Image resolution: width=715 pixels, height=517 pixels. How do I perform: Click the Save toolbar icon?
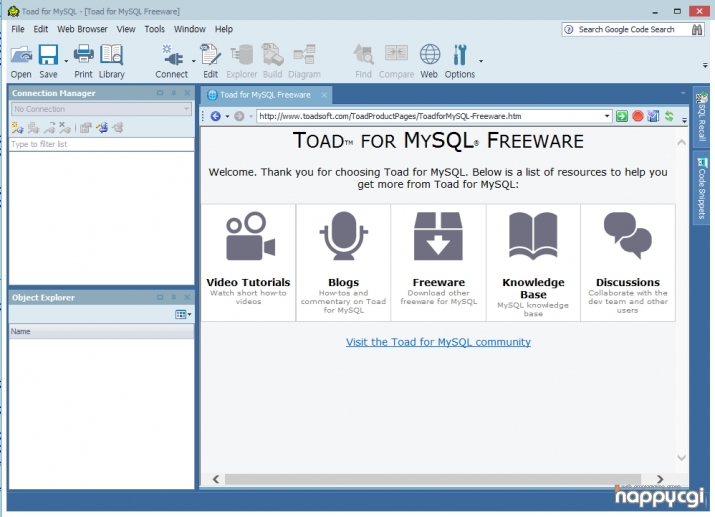point(48,55)
